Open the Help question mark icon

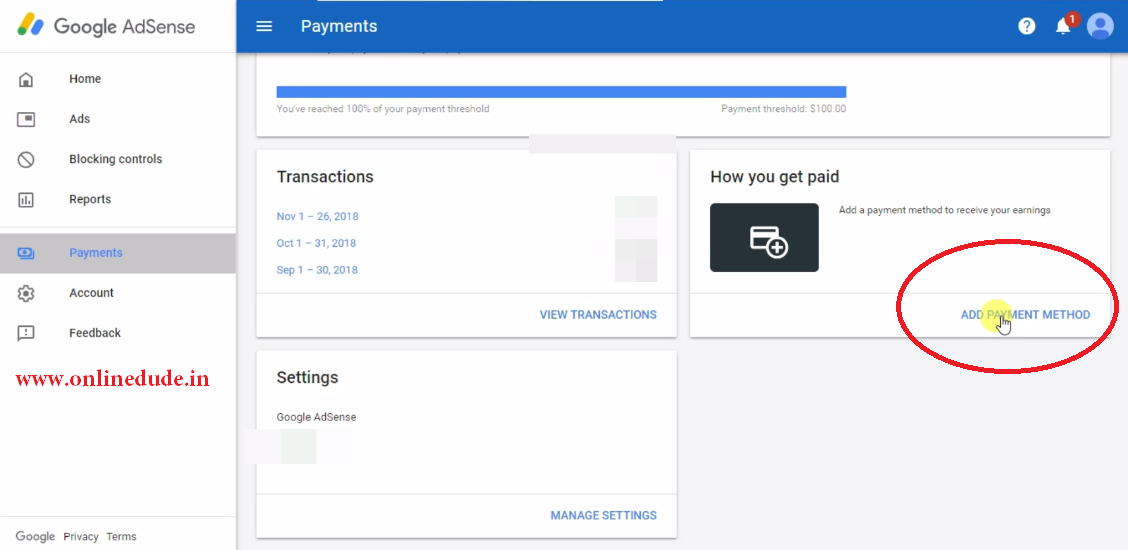[1027, 27]
